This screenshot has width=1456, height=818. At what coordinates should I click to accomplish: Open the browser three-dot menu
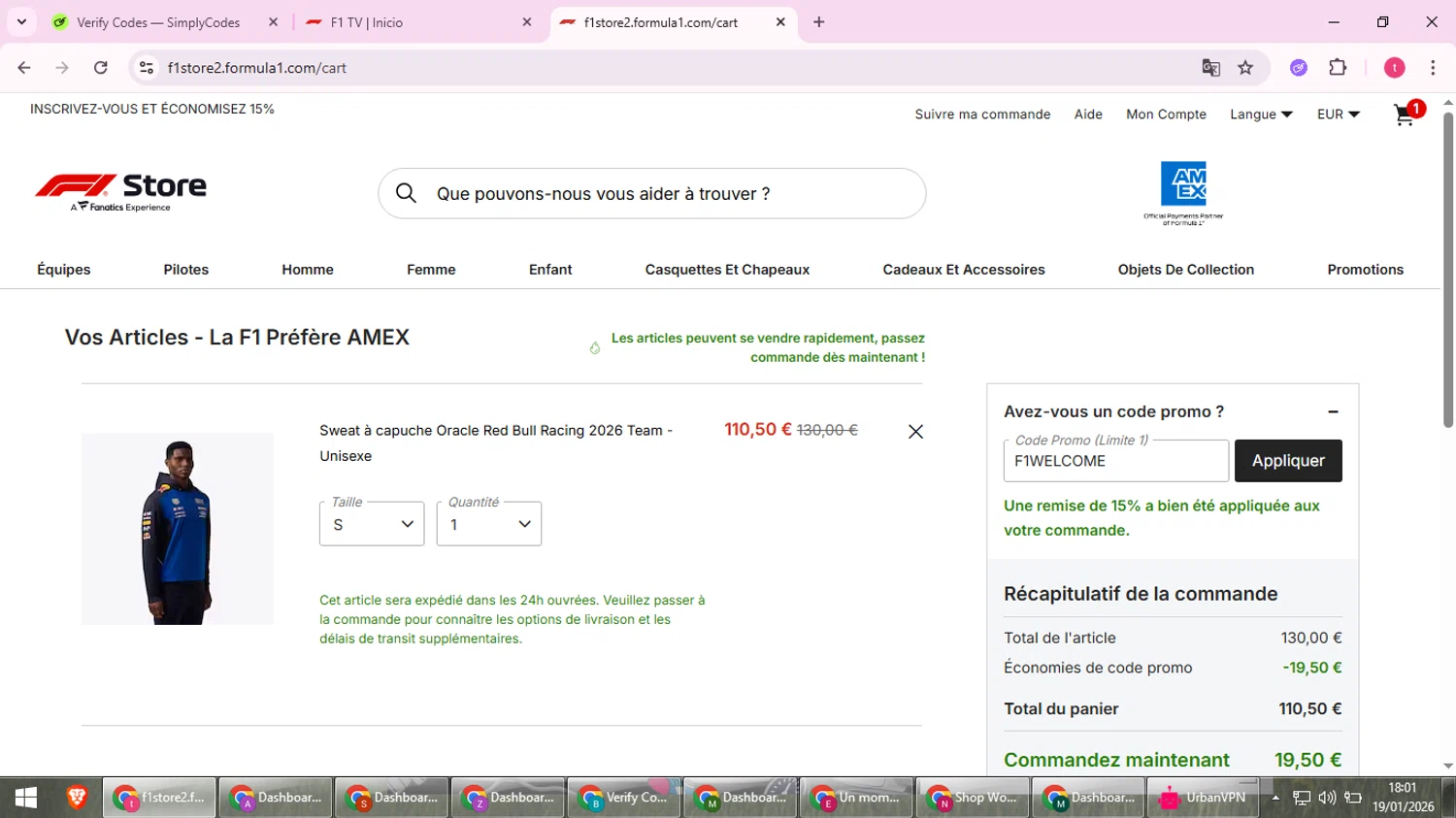1433,68
